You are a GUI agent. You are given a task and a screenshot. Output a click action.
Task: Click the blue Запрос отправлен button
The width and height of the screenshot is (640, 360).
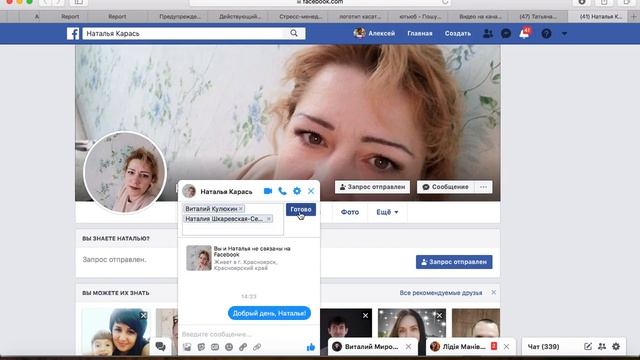454,262
